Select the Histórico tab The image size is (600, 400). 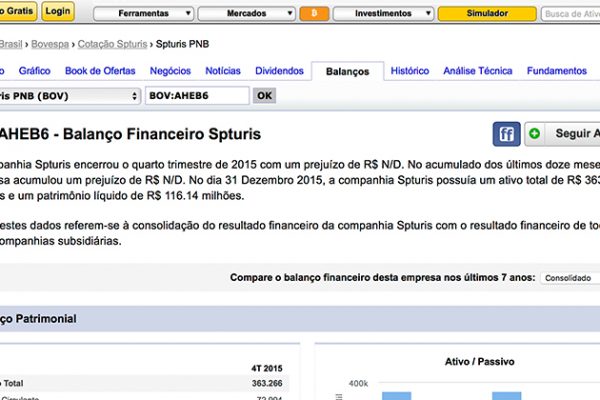(410, 71)
